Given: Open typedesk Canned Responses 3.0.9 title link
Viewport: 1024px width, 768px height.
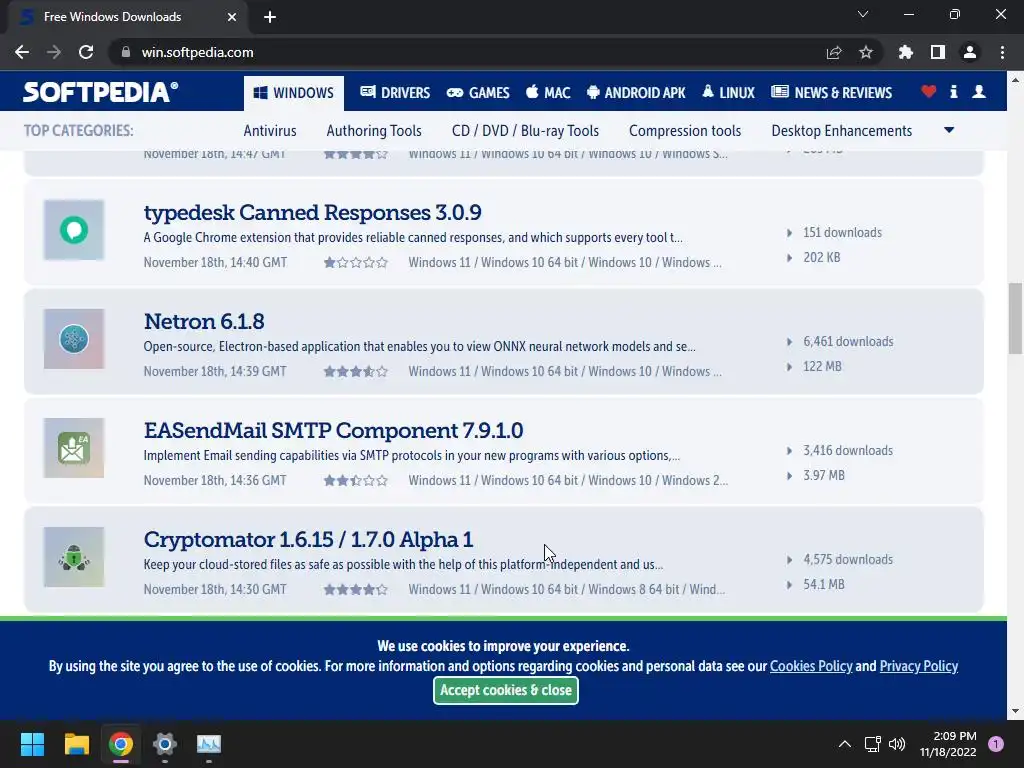Looking at the screenshot, I should tap(312, 212).
